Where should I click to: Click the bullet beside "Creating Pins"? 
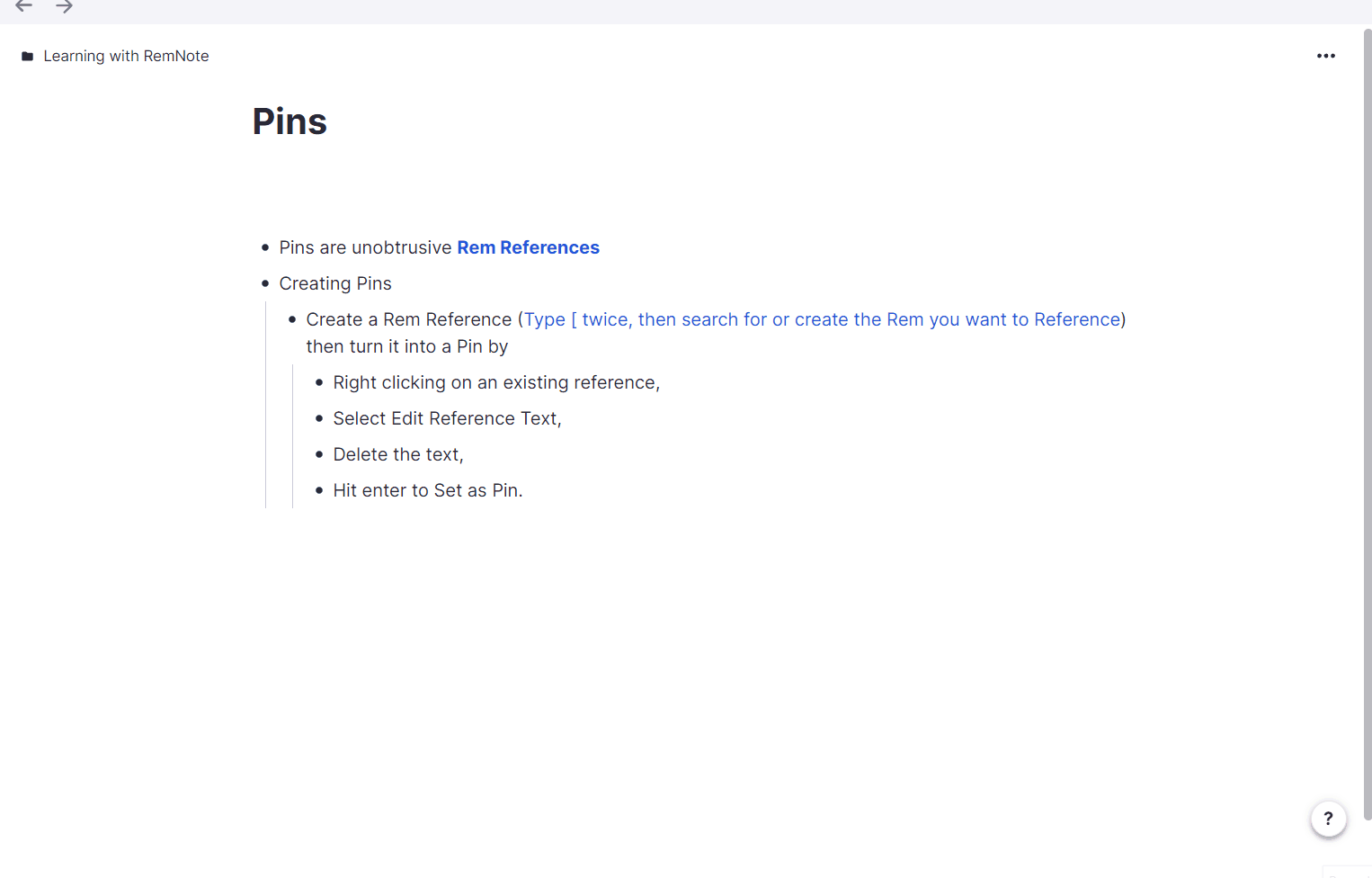[265, 283]
